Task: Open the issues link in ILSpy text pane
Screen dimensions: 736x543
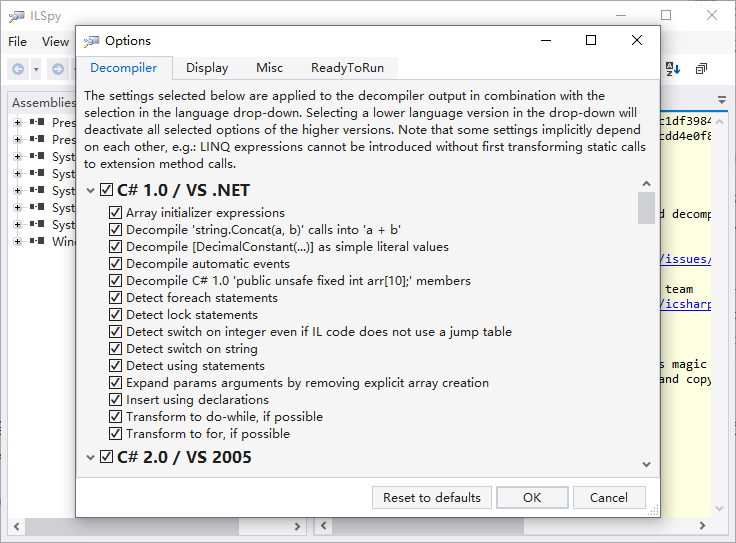Action: 685,259
